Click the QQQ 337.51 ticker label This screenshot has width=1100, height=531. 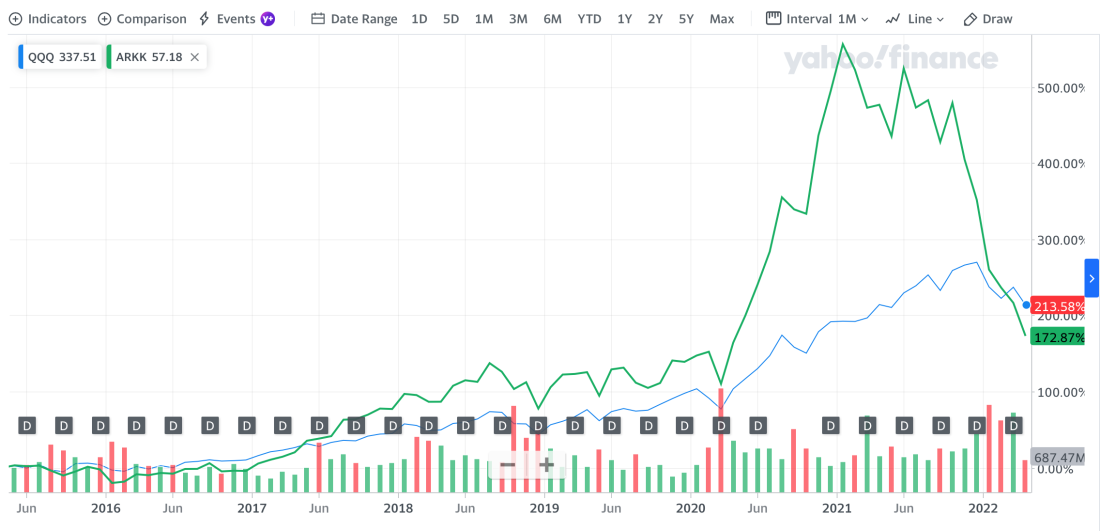click(61, 58)
